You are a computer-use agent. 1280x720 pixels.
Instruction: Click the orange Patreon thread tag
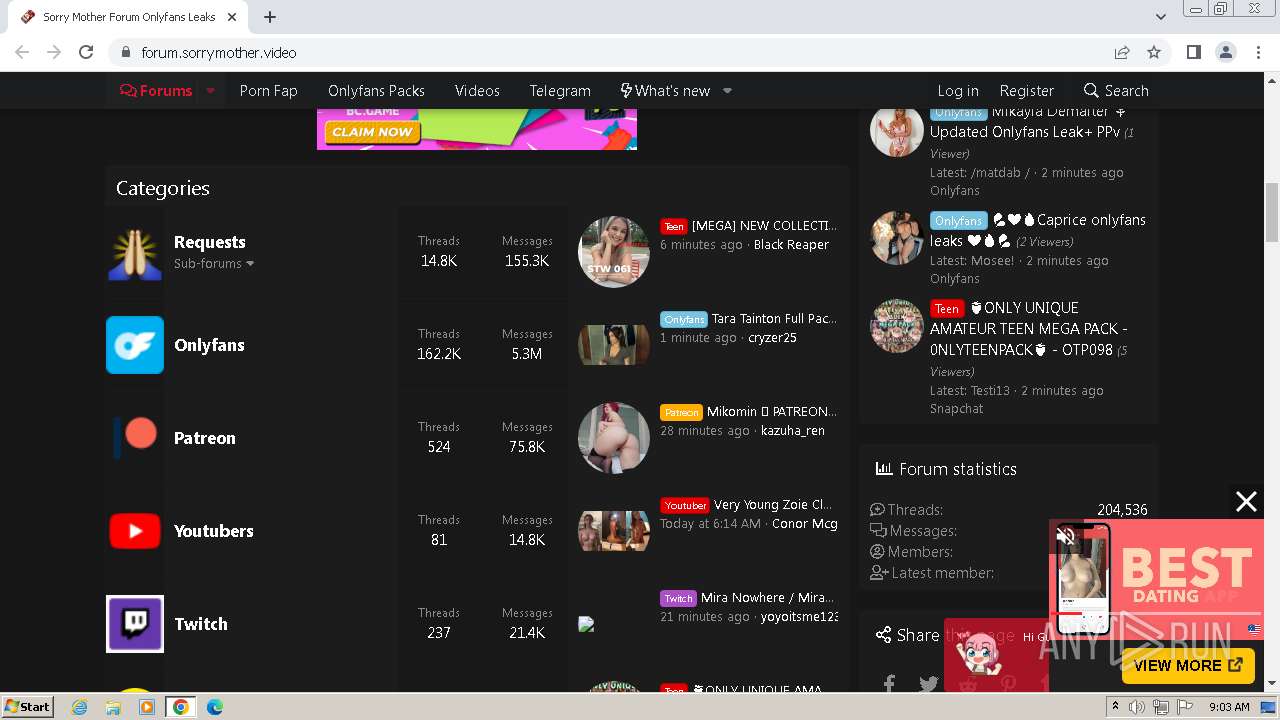(x=681, y=412)
